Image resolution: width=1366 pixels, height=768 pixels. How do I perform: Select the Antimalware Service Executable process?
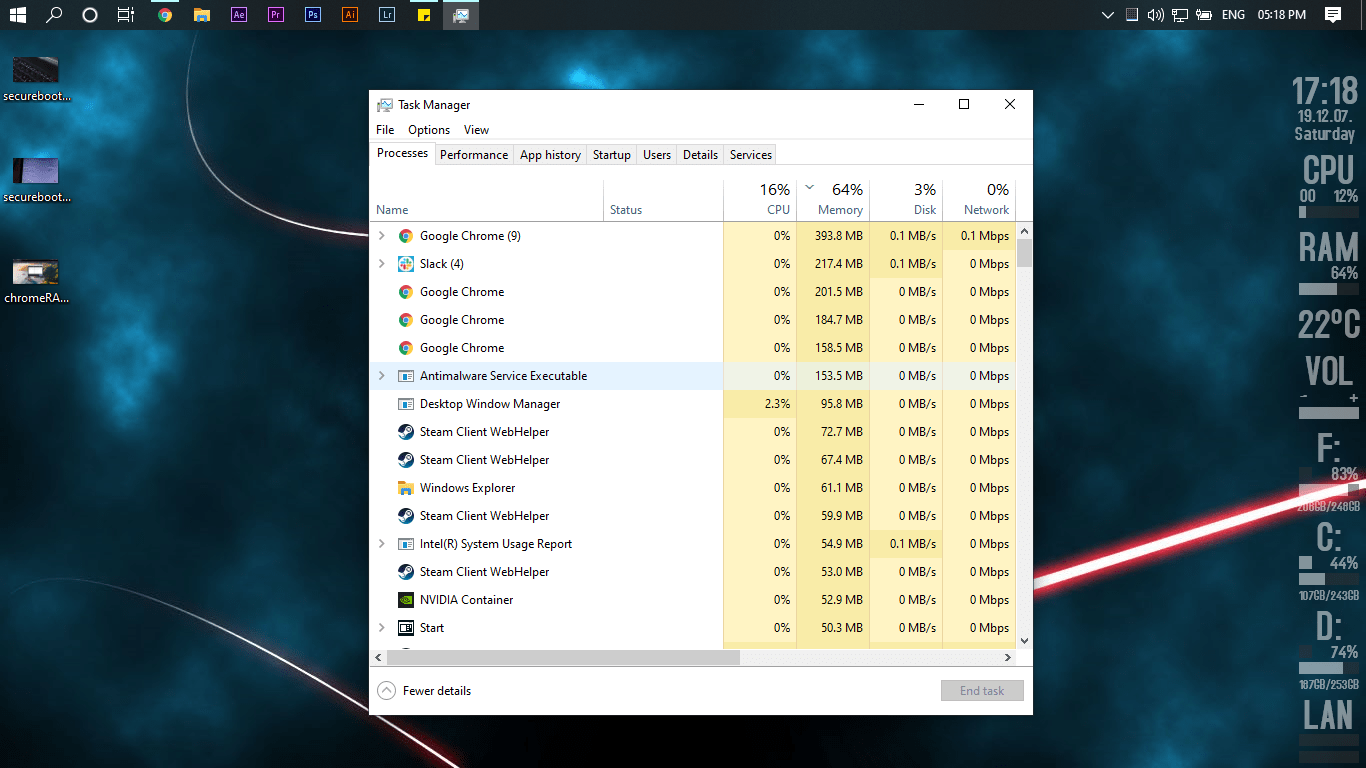point(504,375)
